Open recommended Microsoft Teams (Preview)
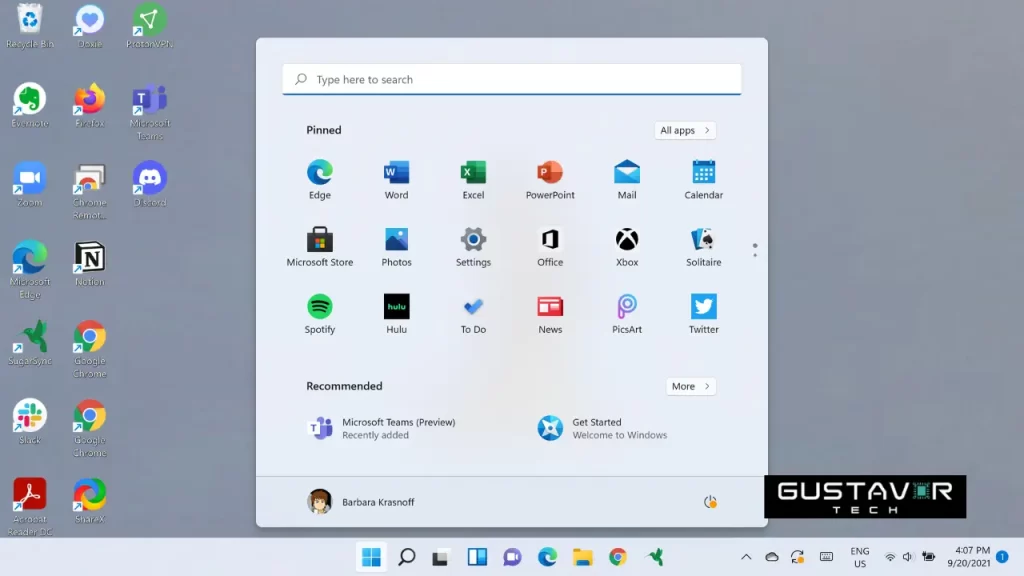Screen dimensions: 1024x576 click(382, 428)
